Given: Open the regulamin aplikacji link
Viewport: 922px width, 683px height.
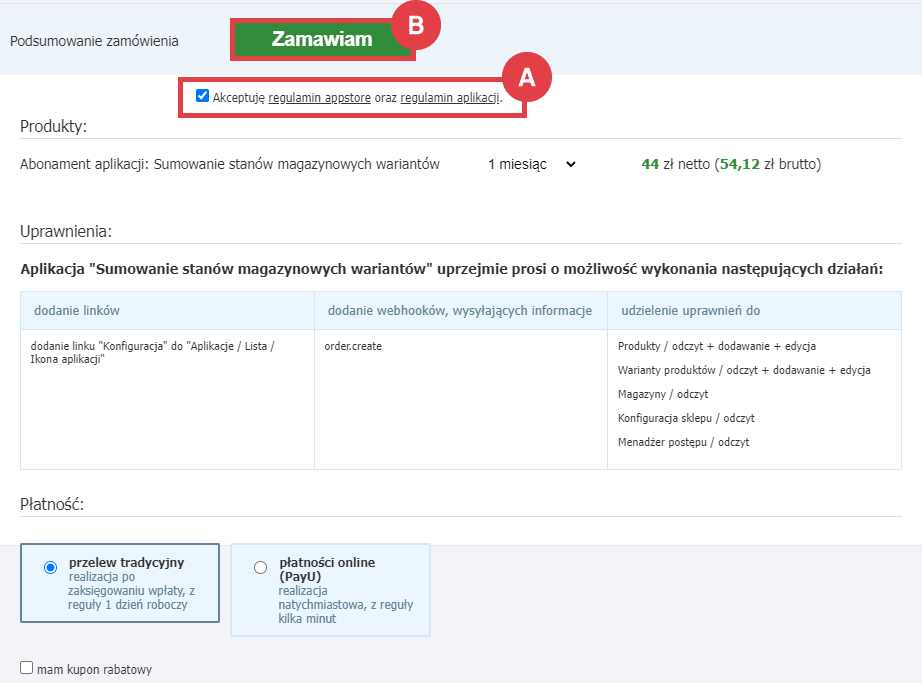Looking at the screenshot, I should (449, 98).
